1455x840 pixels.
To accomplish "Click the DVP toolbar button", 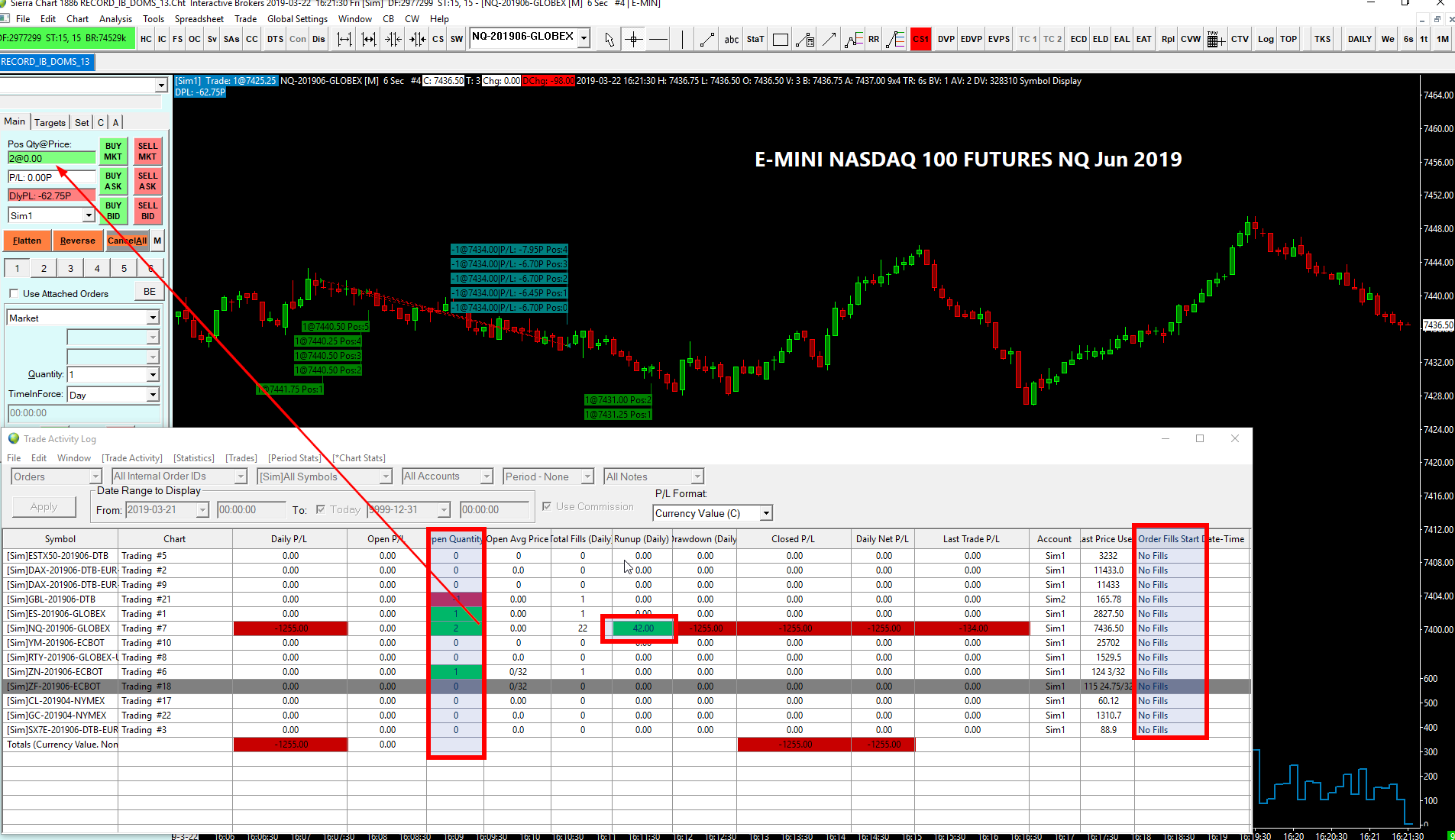I will [946, 39].
